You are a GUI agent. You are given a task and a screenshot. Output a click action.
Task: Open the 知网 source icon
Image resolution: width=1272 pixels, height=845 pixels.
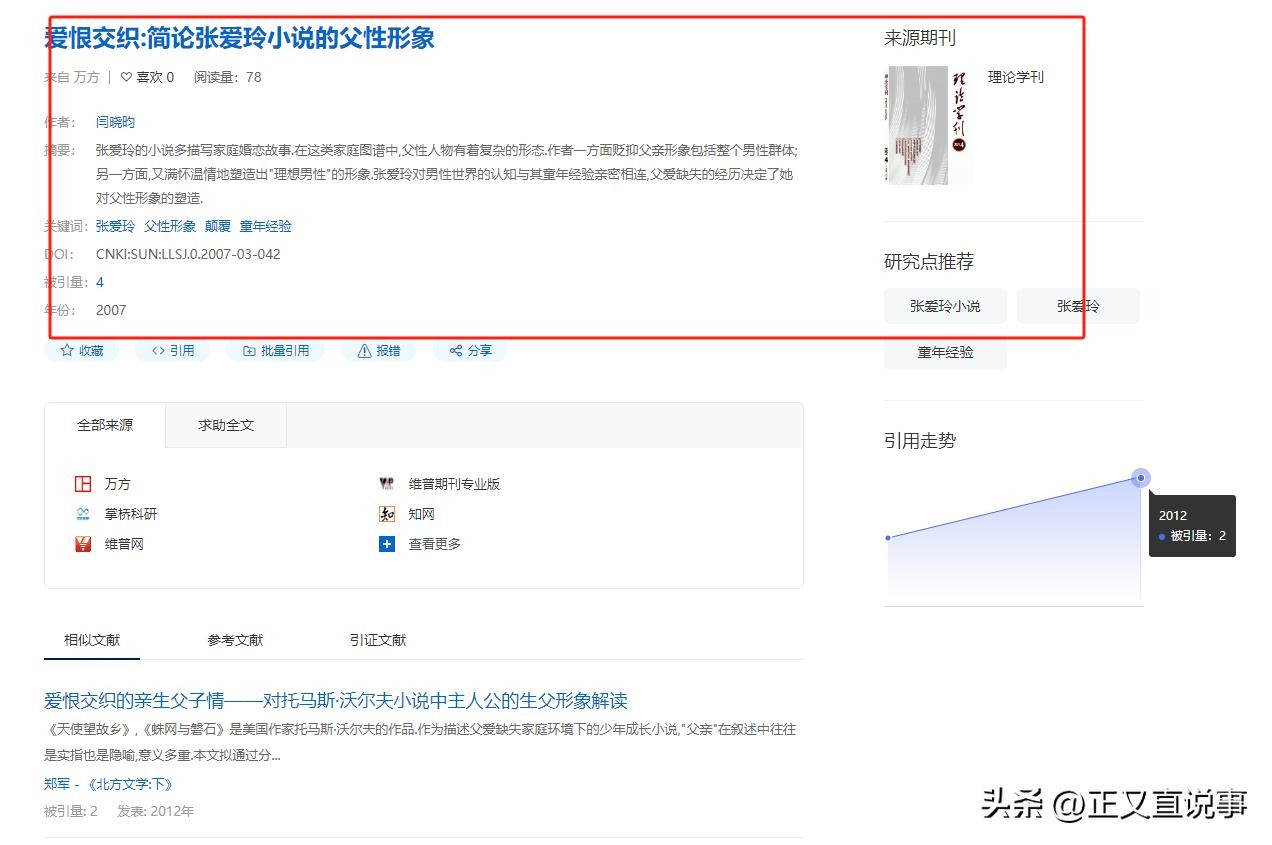click(387, 514)
